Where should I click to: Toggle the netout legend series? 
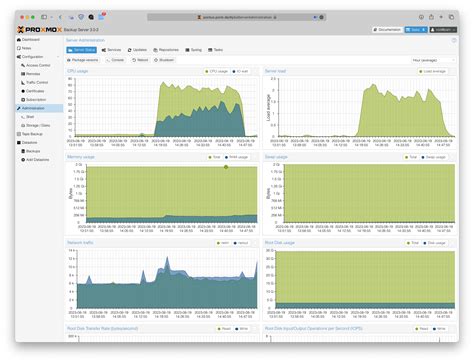pyautogui.click(x=241, y=243)
